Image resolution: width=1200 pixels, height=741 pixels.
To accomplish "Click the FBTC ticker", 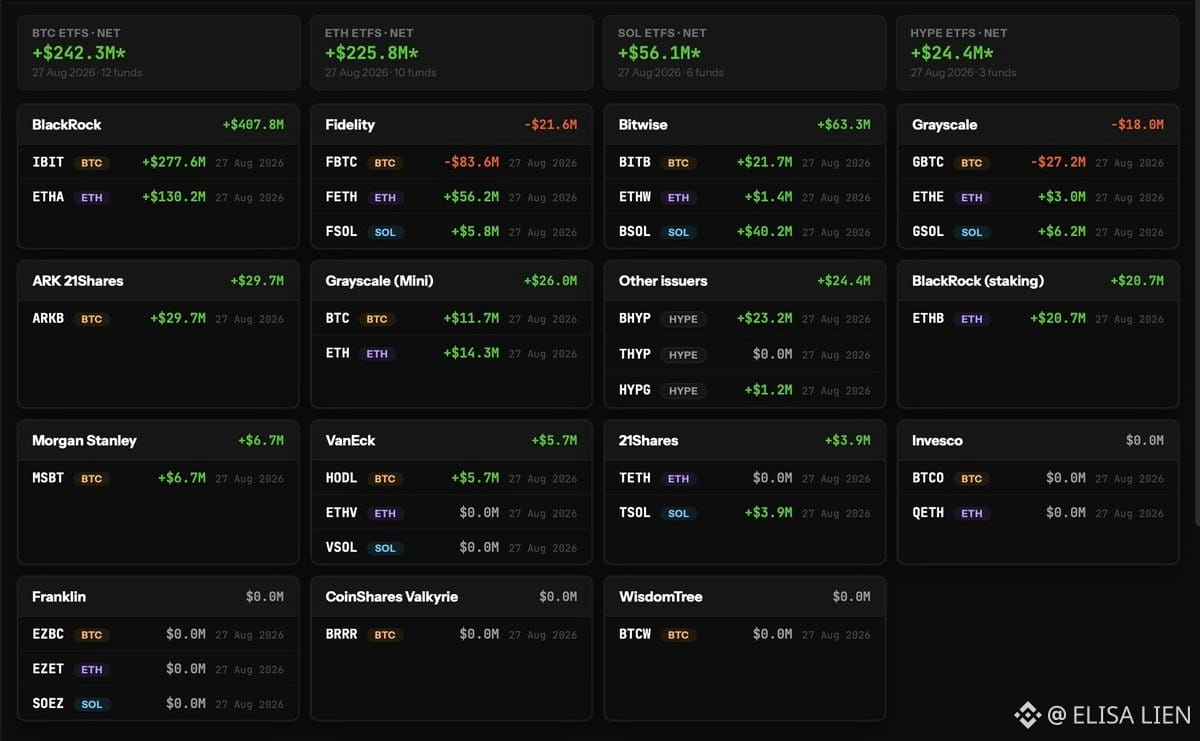I will pyautogui.click(x=341, y=162).
